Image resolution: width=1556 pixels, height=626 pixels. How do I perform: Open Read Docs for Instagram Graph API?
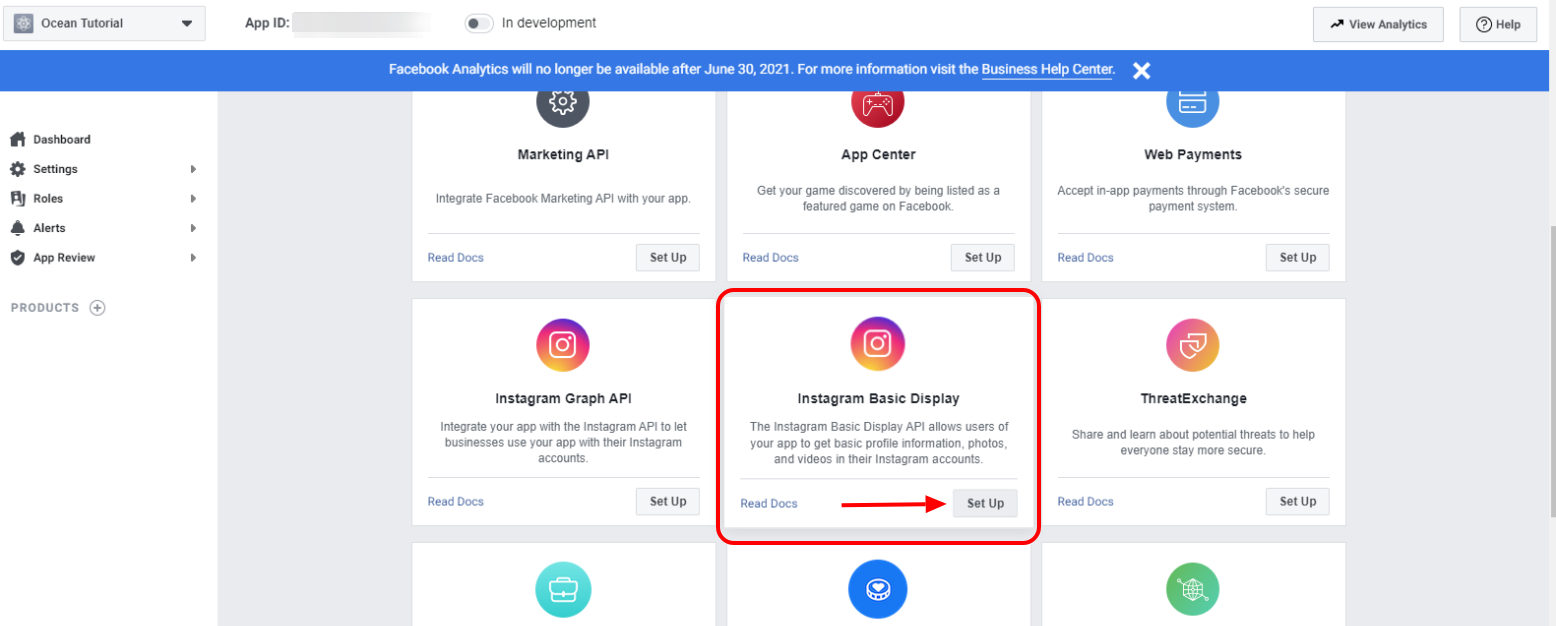[456, 501]
